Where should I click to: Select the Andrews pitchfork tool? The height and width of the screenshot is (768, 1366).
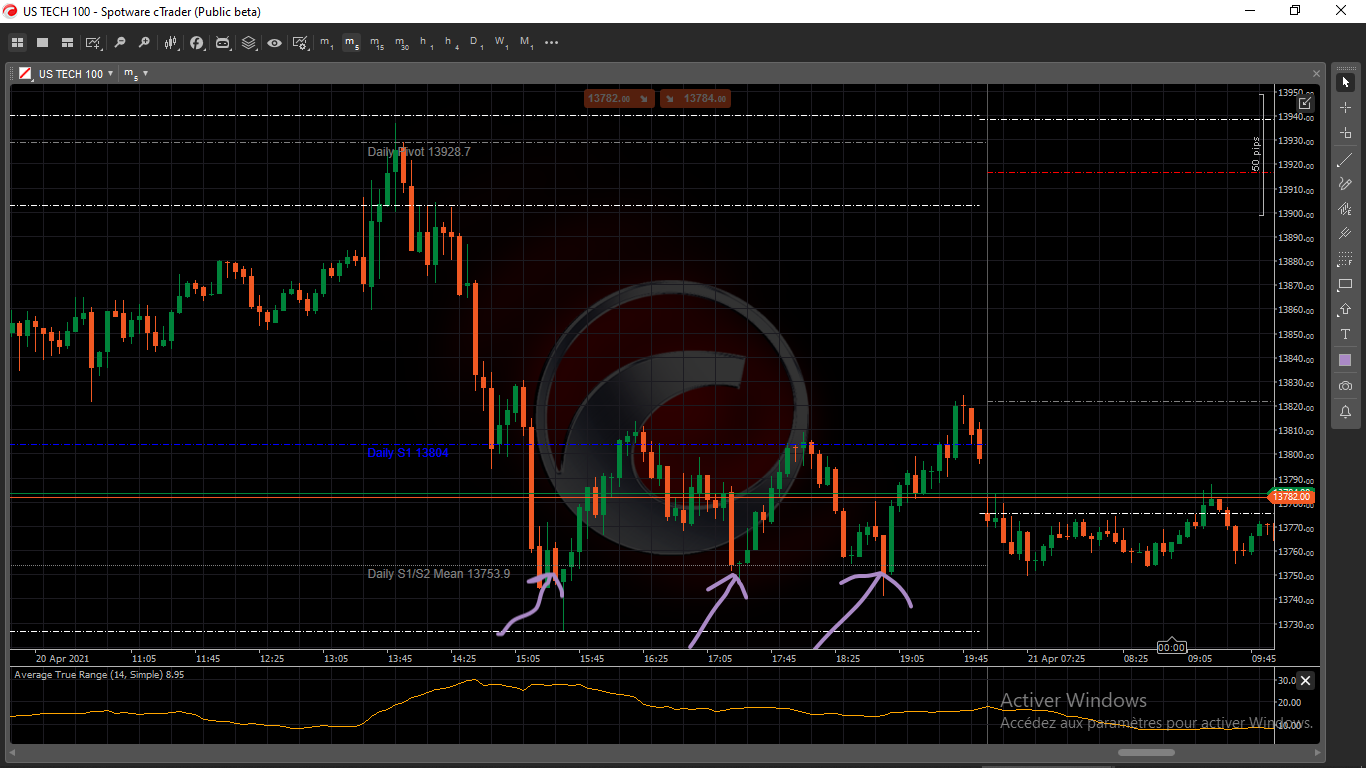point(1346,234)
